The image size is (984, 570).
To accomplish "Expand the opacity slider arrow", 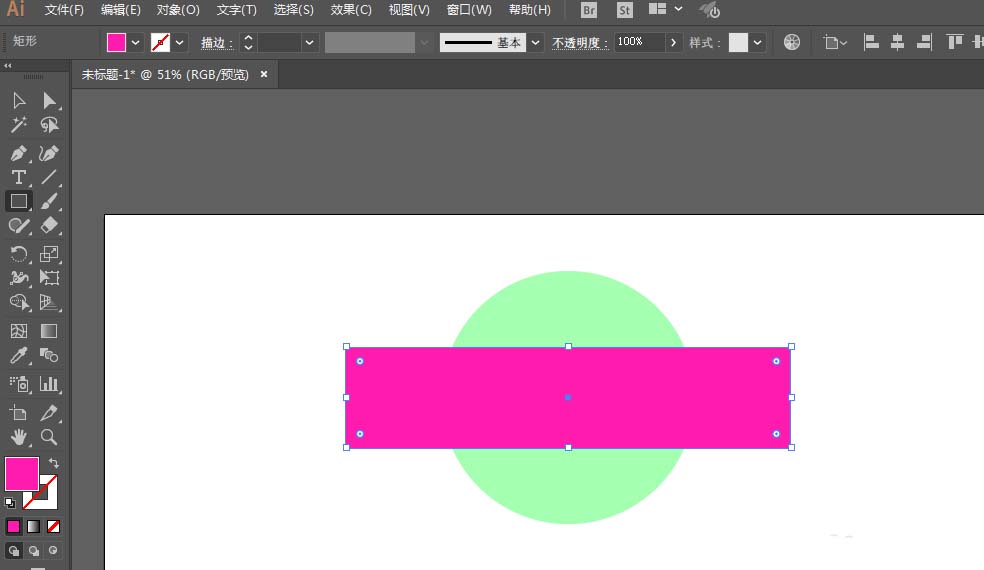I will (x=673, y=43).
